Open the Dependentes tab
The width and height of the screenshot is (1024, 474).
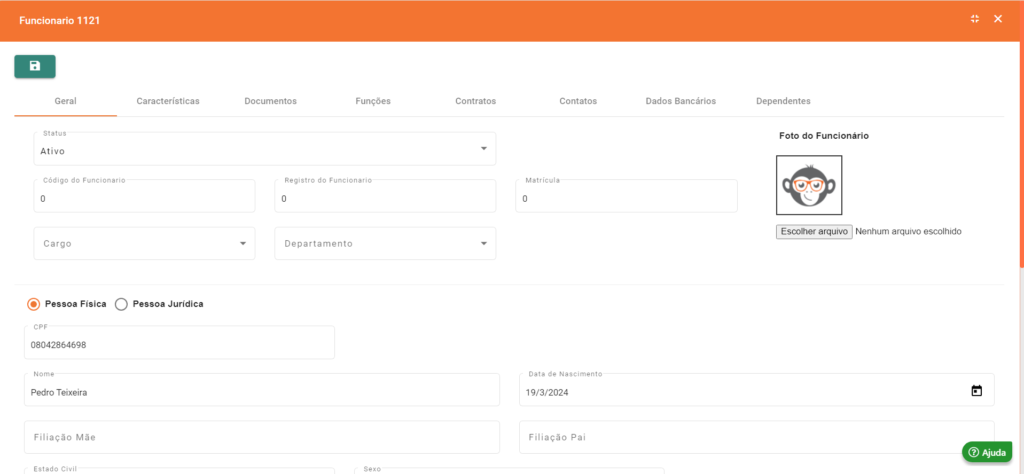click(783, 101)
